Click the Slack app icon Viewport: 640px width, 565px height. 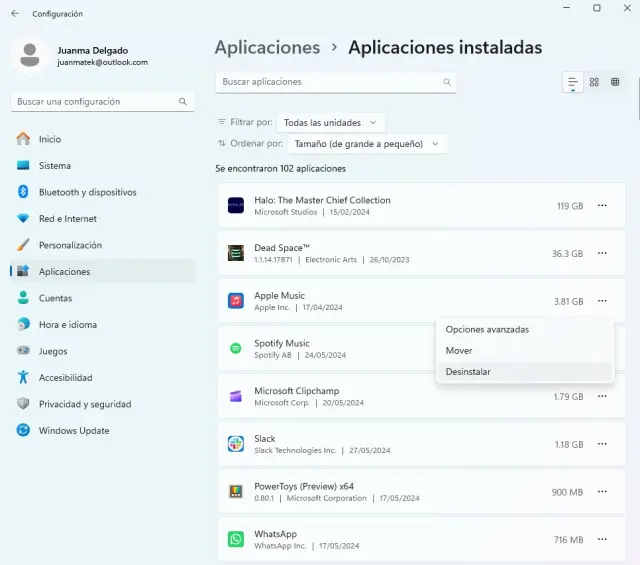click(236, 444)
